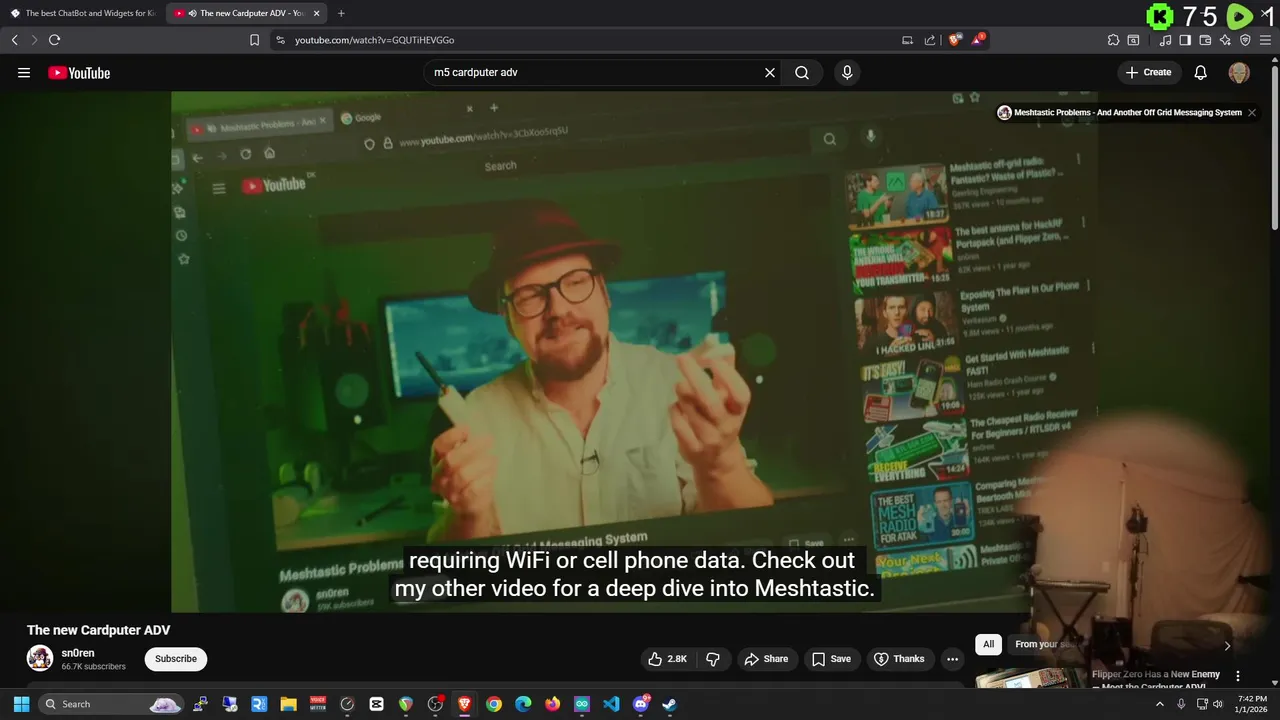Open the Leo AI sparkle icon
Screen dimensions: 1280x720
pyautogui.click(x=1225, y=40)
